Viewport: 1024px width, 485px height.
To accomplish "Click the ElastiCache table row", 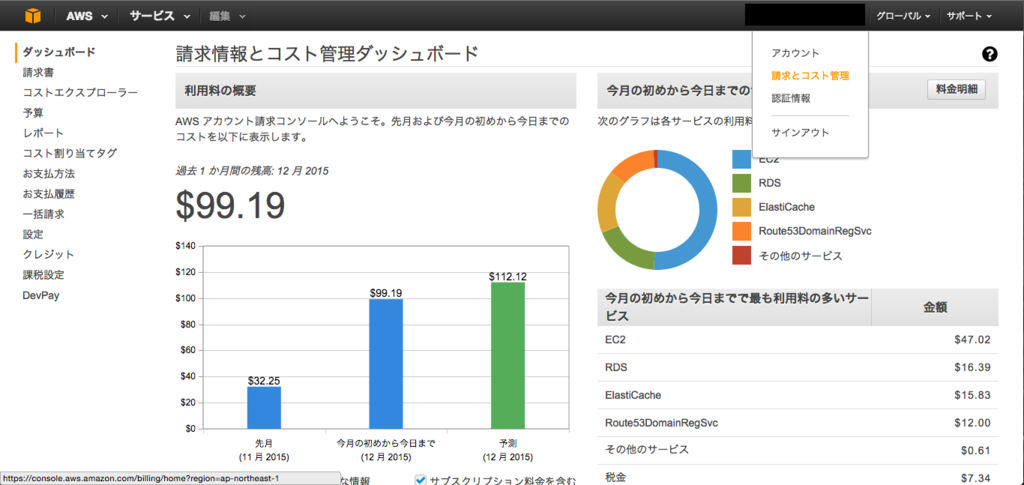I will pos(797,395).
